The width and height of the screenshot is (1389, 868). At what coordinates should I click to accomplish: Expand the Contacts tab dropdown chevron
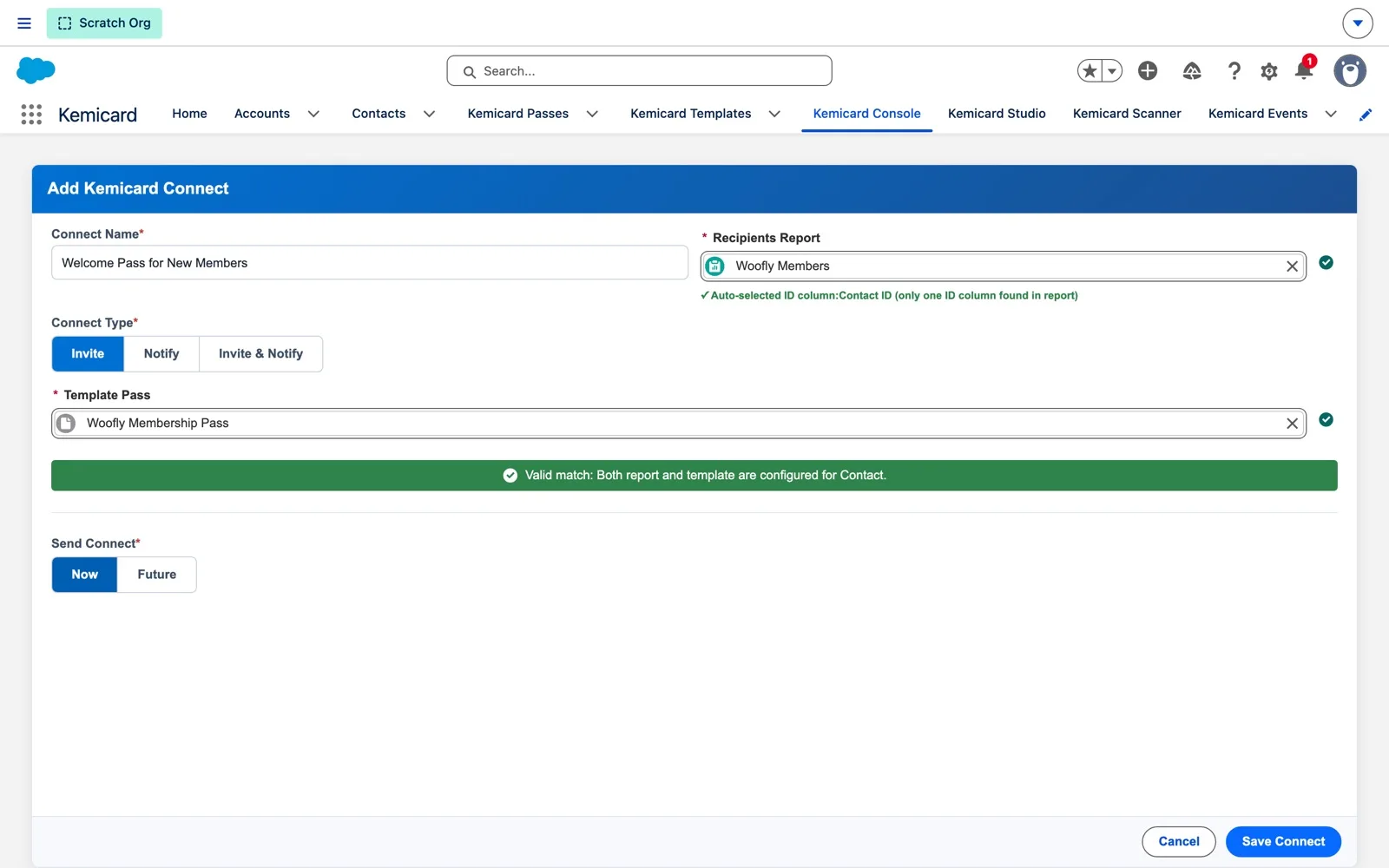tap(429, 114)
